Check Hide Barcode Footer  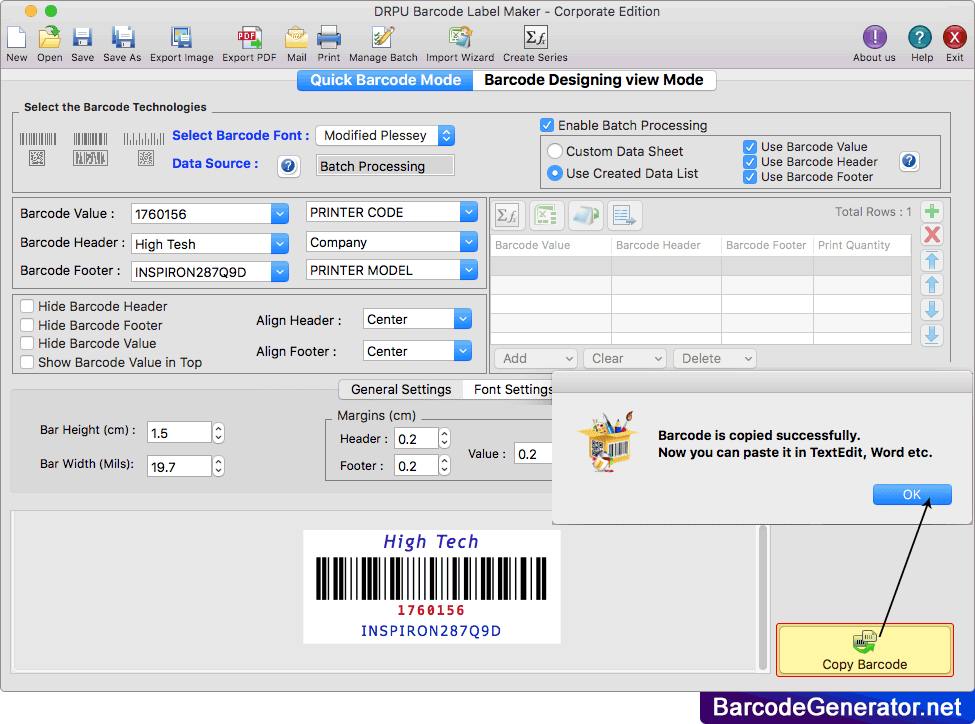(x=27, y=325)
